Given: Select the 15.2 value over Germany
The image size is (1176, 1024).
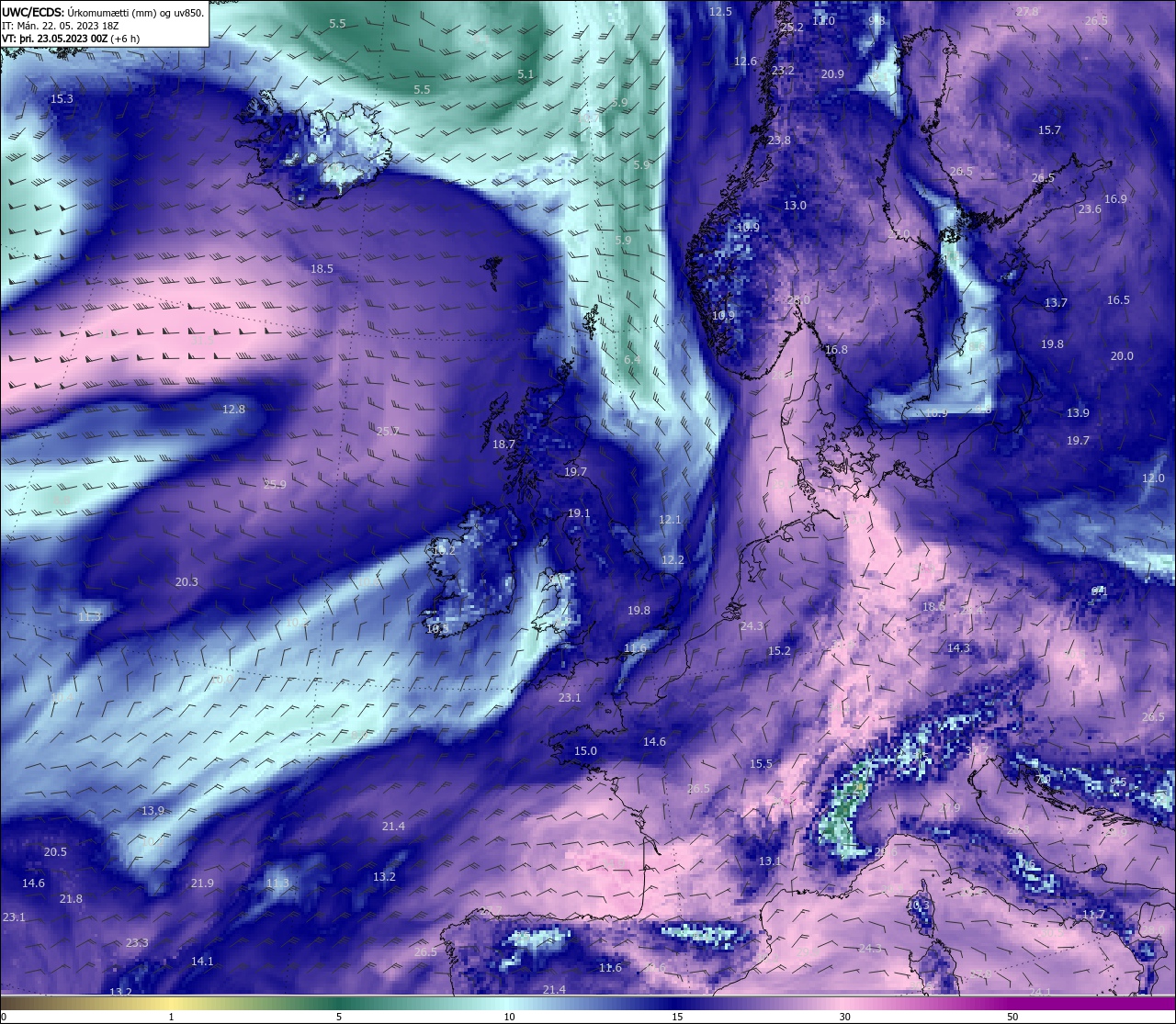Looking at the screenshot, I should click(x=779, y=650).
